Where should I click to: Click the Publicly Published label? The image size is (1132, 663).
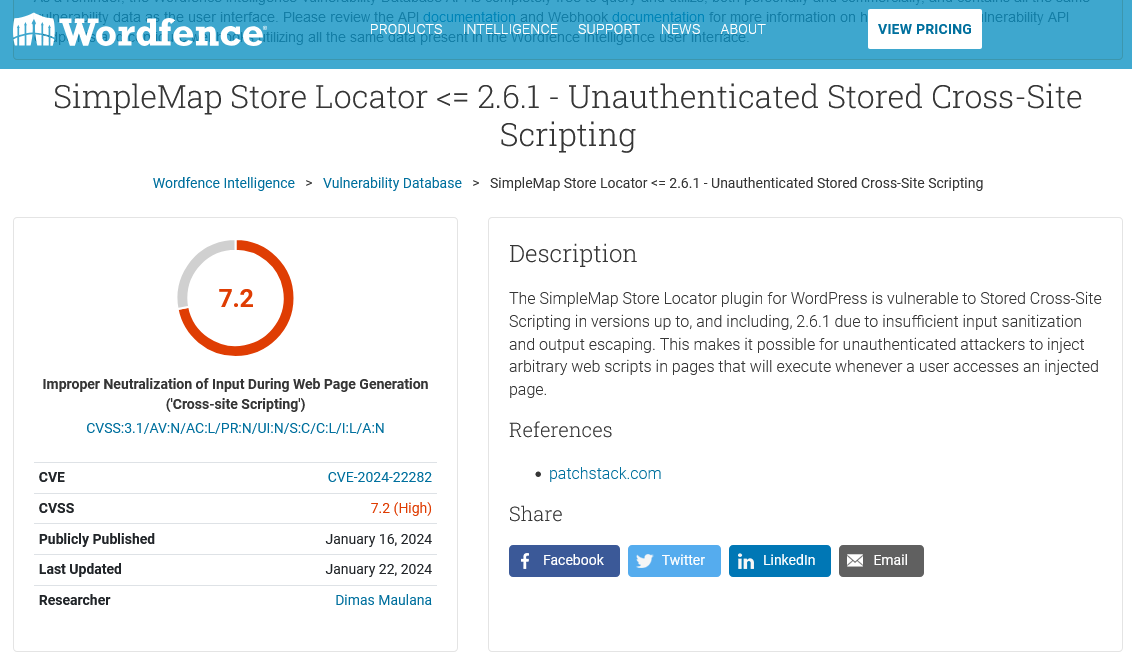point(97,540)
